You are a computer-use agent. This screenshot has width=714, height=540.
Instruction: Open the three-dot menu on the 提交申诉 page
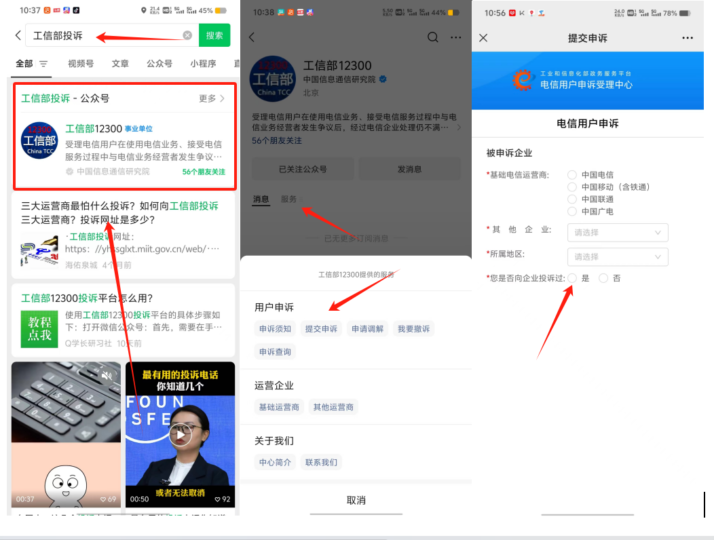[687, 37]
